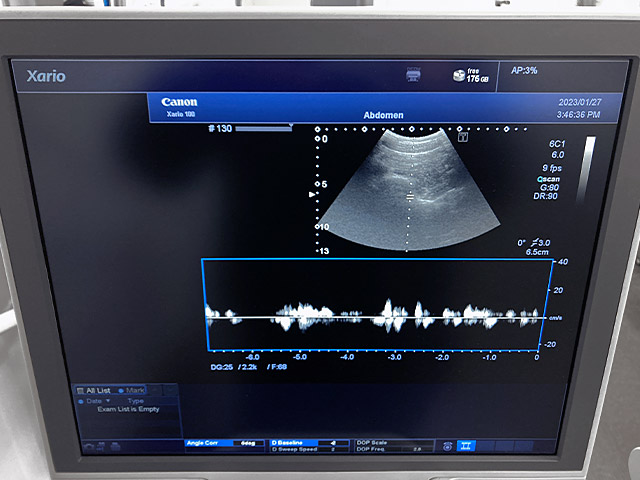Click the cine frame slider next to #130
This screenshot has width=640, height=480.
264,128
